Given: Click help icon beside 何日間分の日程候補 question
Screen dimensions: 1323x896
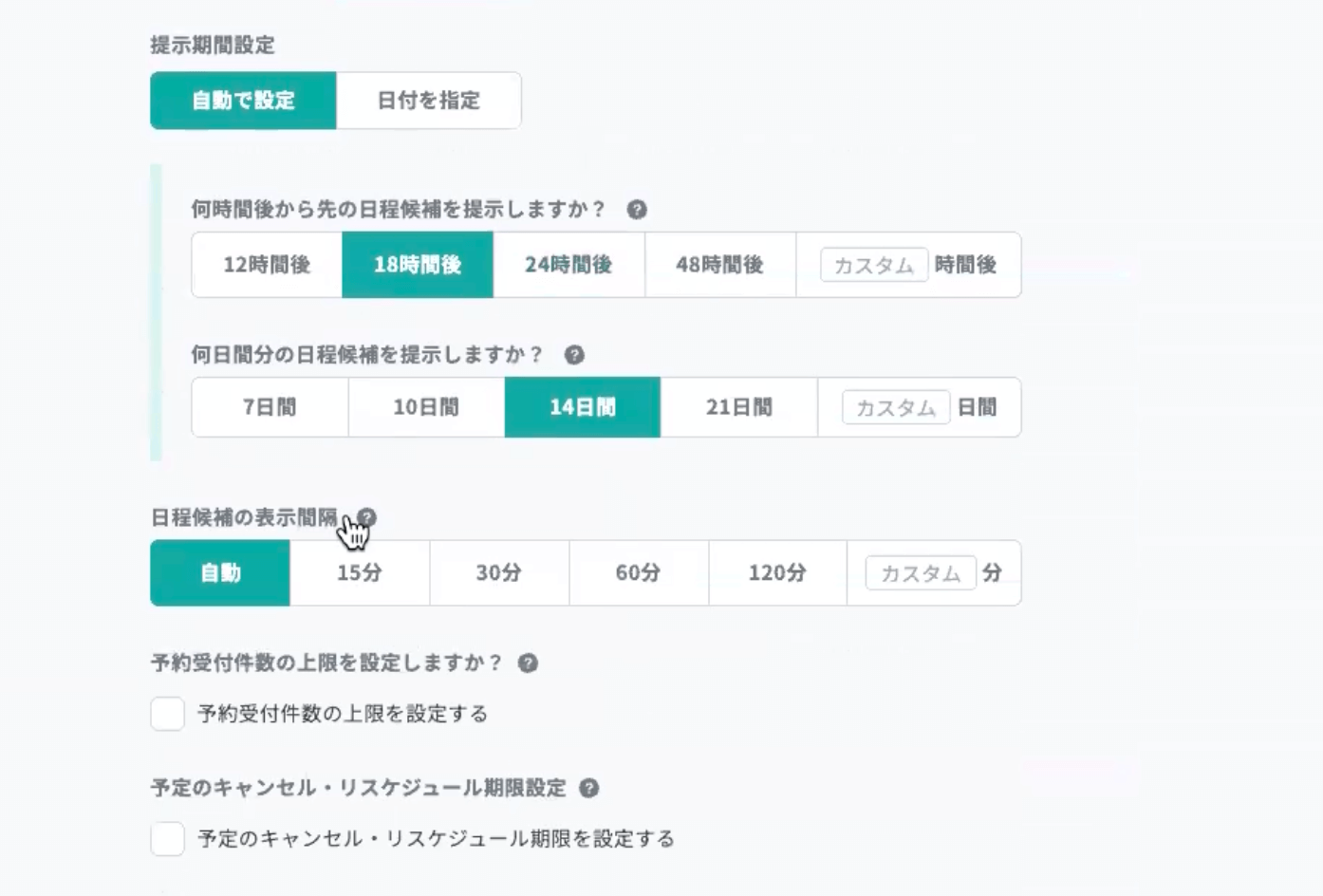Looking at the screenshot, I should point(574,355).
